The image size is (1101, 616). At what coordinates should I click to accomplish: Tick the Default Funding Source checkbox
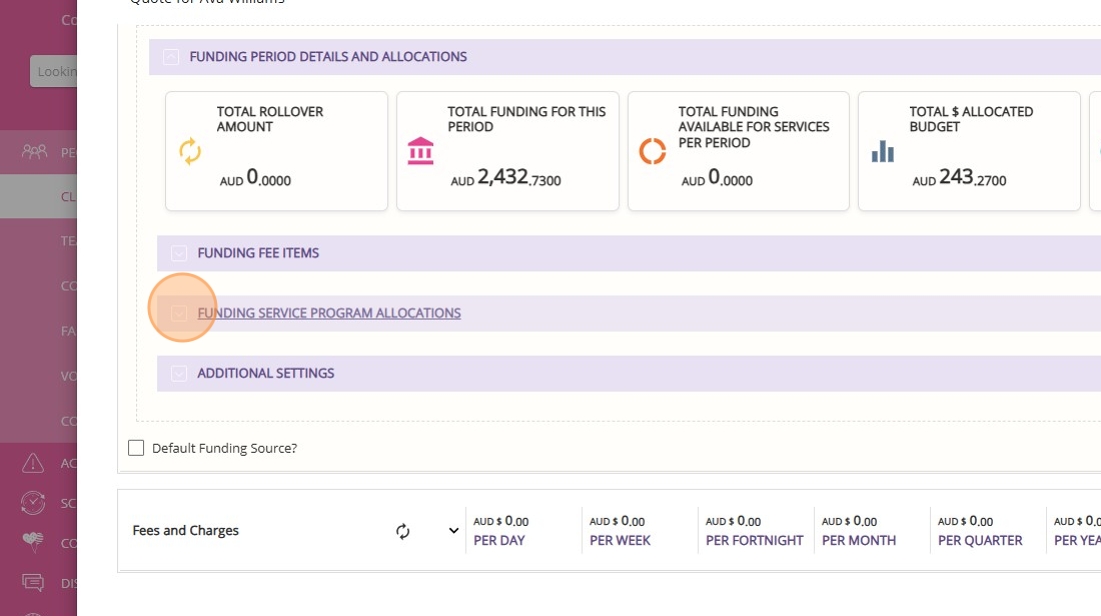point(136,448)
